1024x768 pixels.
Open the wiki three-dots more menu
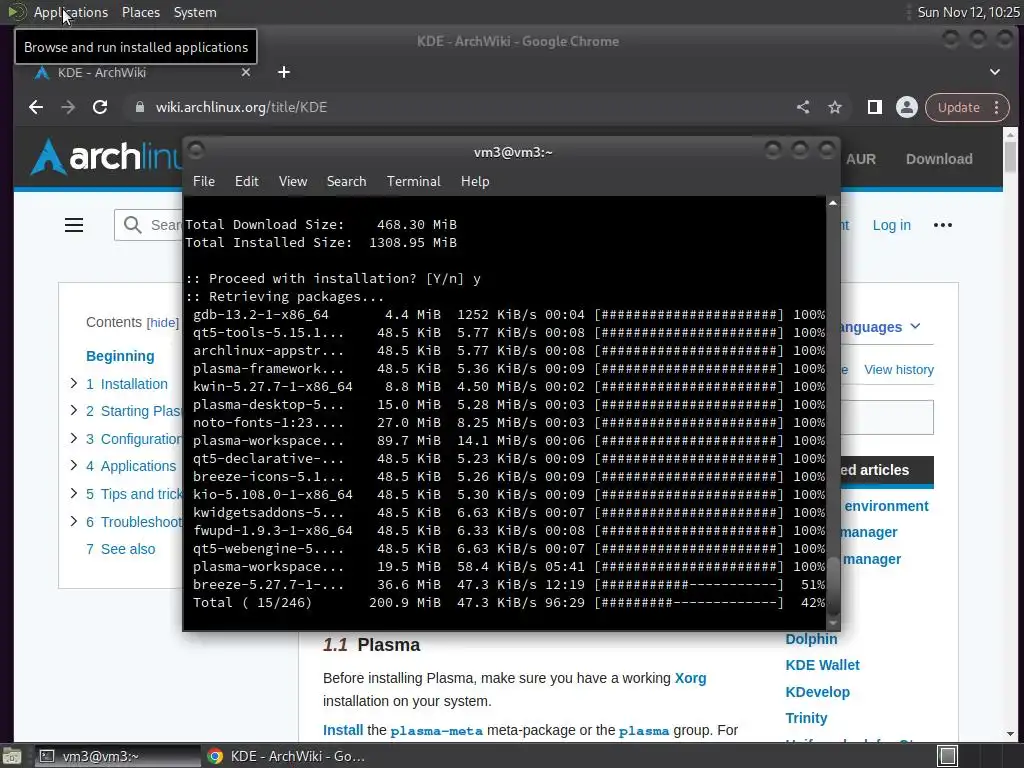point(942,225)
